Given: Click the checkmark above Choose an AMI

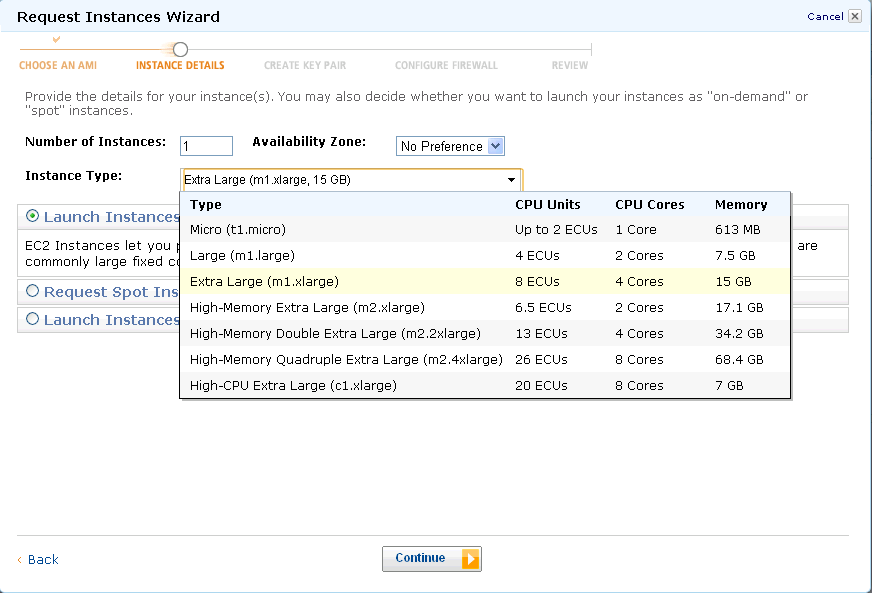Looking at the screenshot, I should (x=56, y=39).
